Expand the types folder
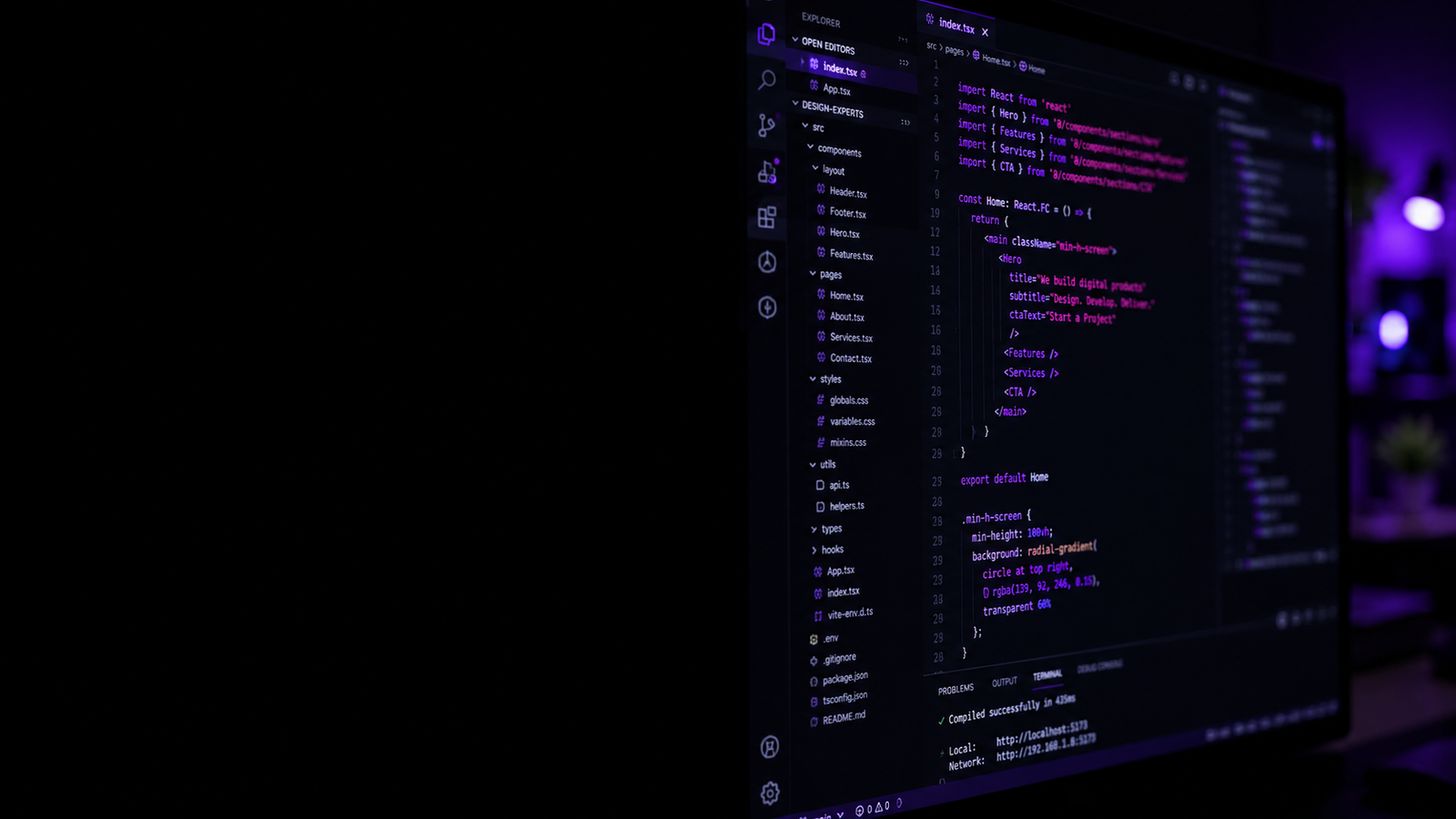The width and height of the screenshot is (1456, 819). coord(814,529)
